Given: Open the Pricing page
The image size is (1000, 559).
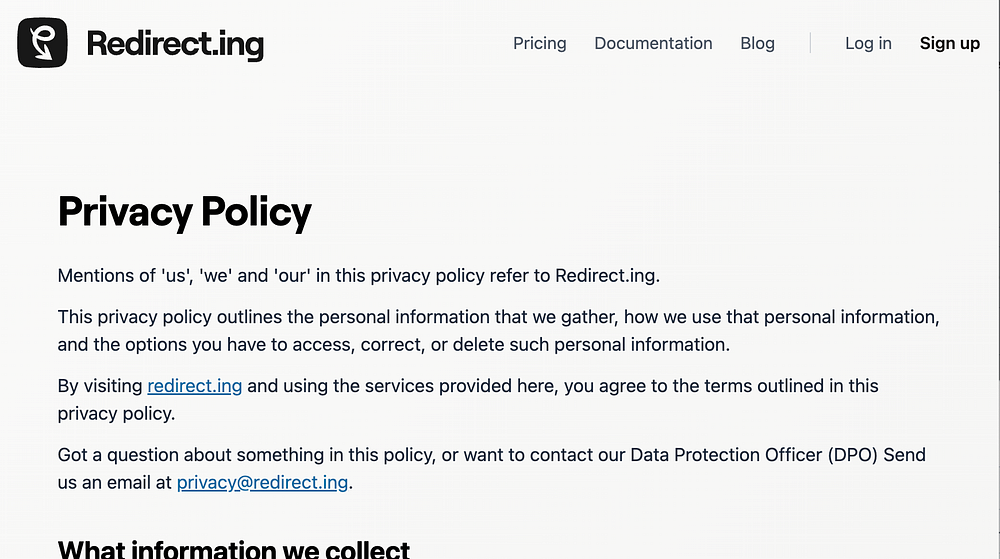Looking at the screenshot, I should [539, 43].
